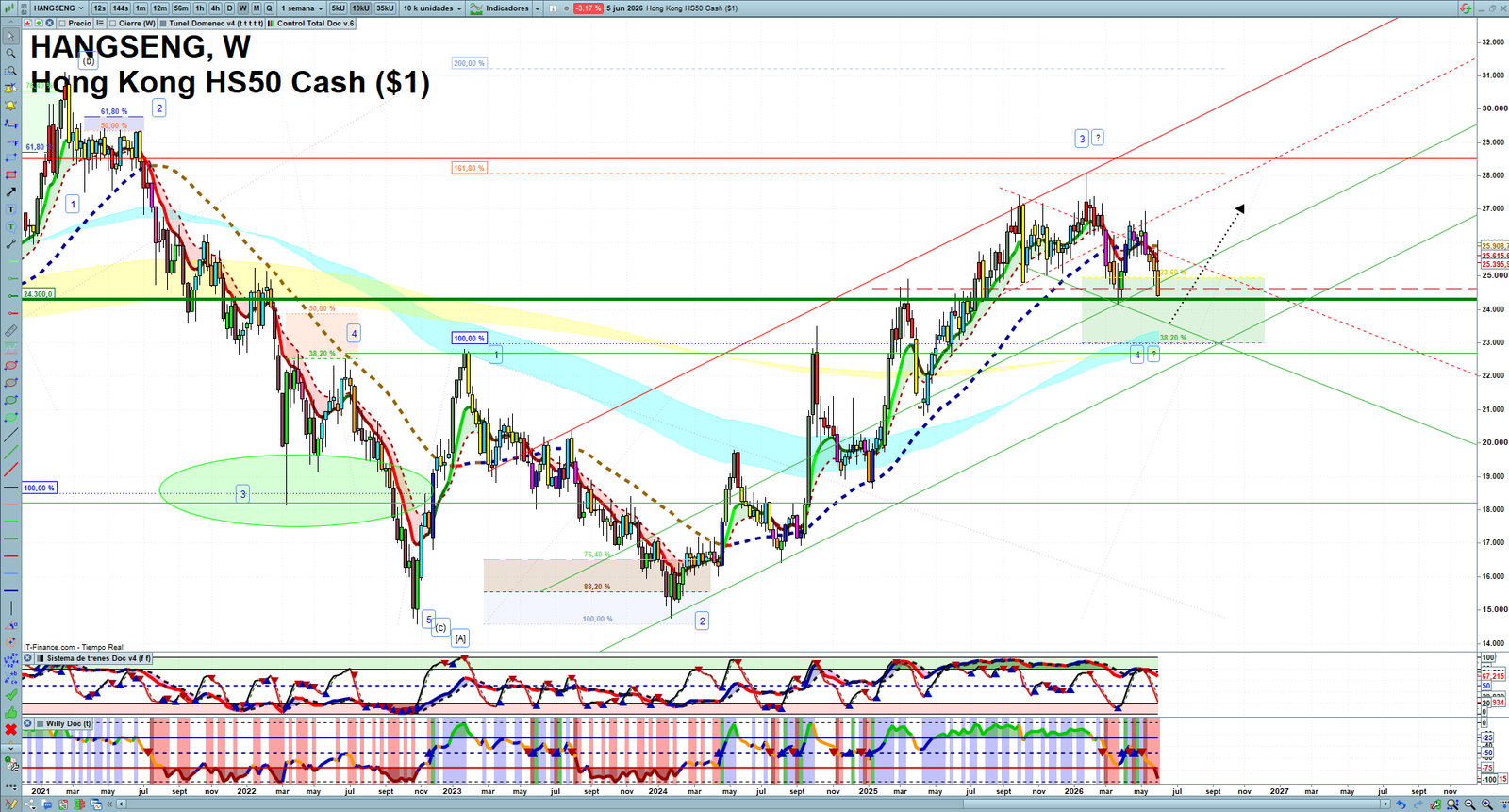Select the red rectangle drawing tool
Screen dimensions: 1509x812
11,174
